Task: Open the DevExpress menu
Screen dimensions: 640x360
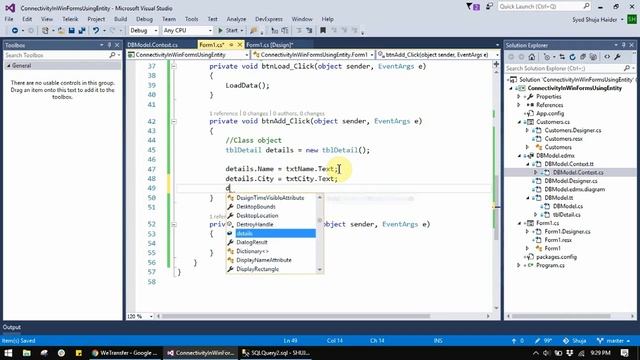Action: click(269, 19)
